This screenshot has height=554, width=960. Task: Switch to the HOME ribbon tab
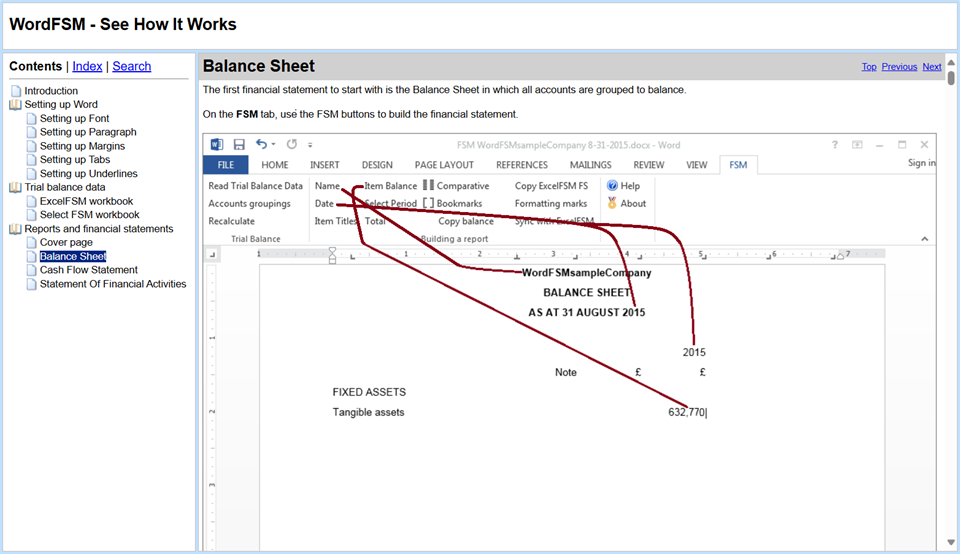tap(274, 165)
